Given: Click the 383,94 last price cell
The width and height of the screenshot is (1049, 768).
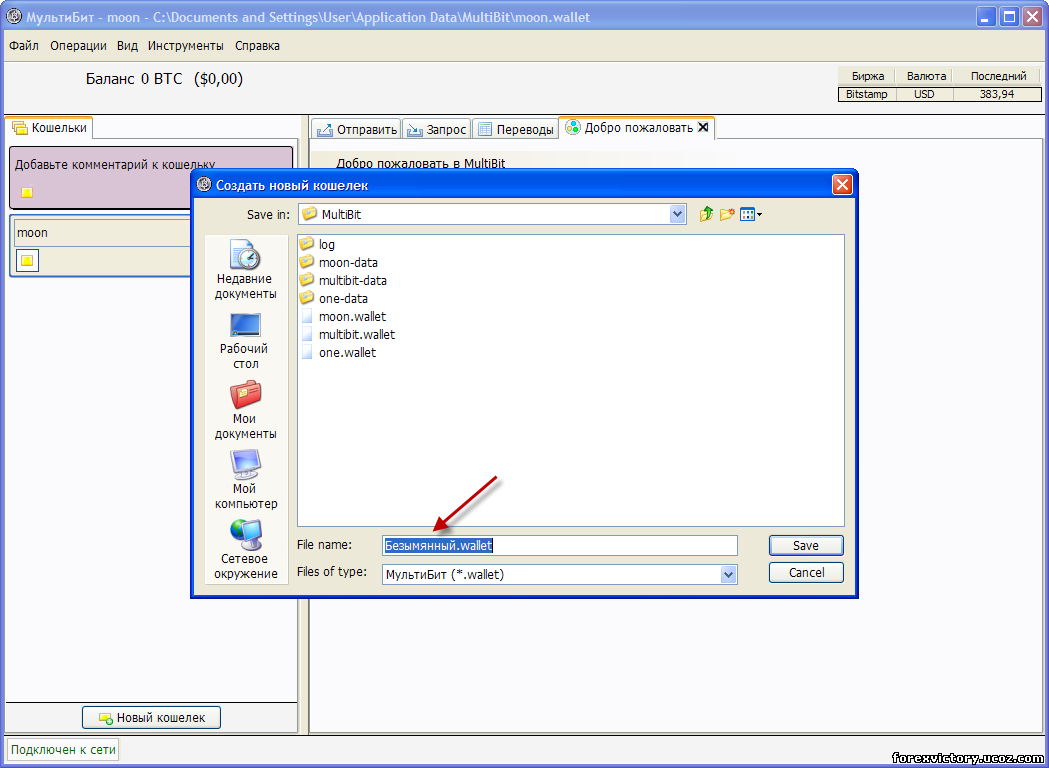Looking at the screenshot, I should 997,94.
